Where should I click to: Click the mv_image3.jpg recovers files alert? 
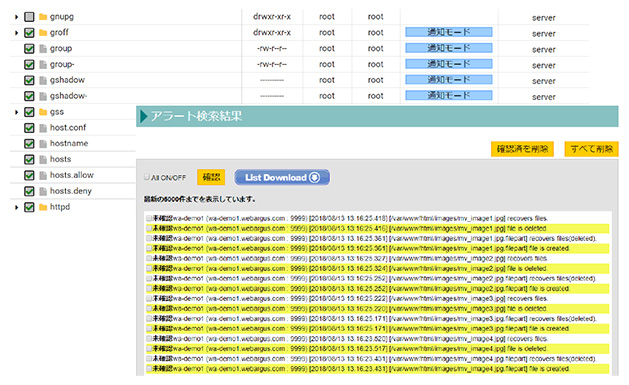(x=377, y=299)
